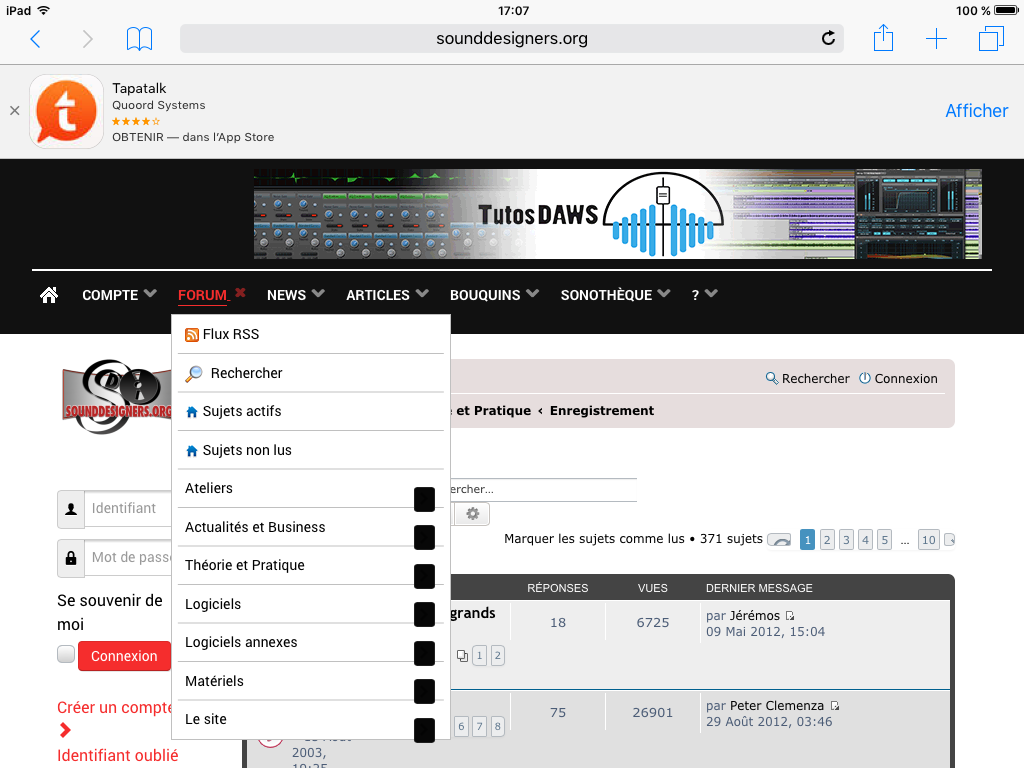This screenshot has width=1024, height=768.
Task: Tap the Safari share icon
Action: click(x=883, y=39)
